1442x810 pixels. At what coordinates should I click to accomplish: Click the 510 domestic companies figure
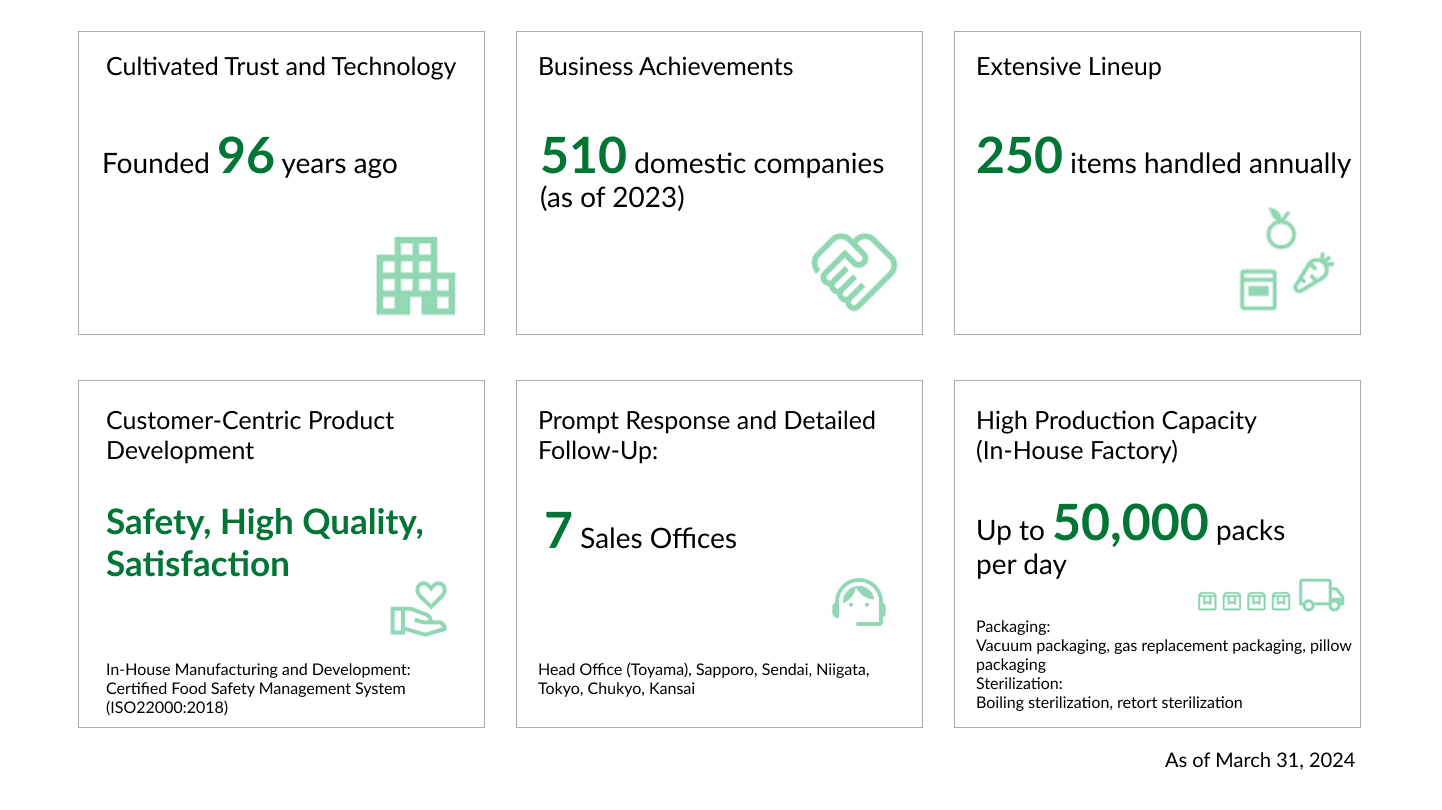pos(584,156)
